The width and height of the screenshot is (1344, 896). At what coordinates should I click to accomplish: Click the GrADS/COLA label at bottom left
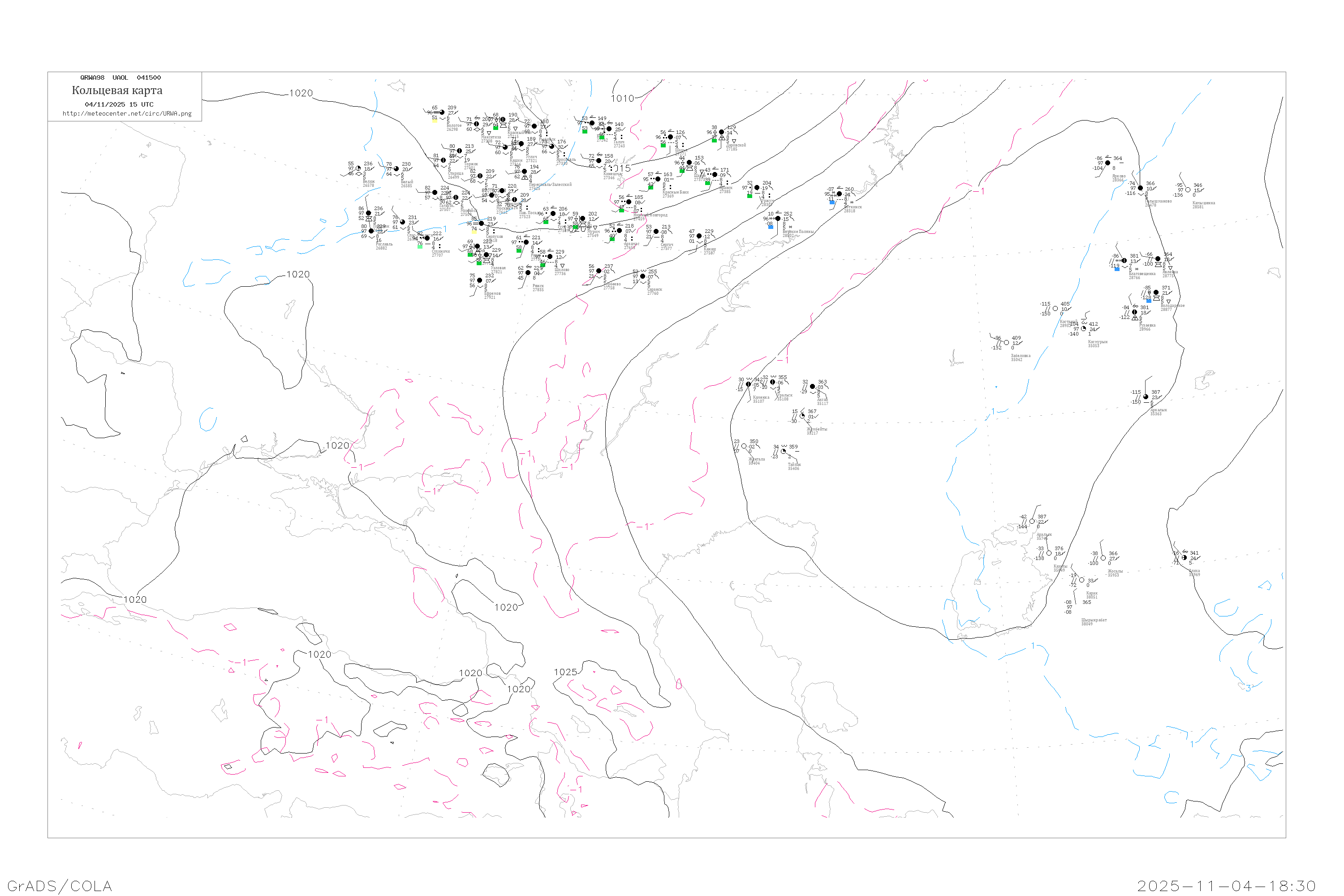click(x=60, y=886)
